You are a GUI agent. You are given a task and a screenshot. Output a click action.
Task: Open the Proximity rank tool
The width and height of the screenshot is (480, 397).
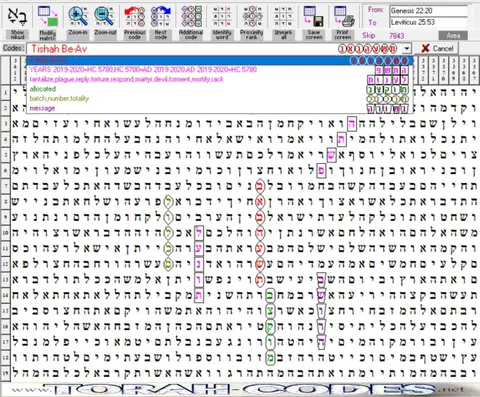252,22
